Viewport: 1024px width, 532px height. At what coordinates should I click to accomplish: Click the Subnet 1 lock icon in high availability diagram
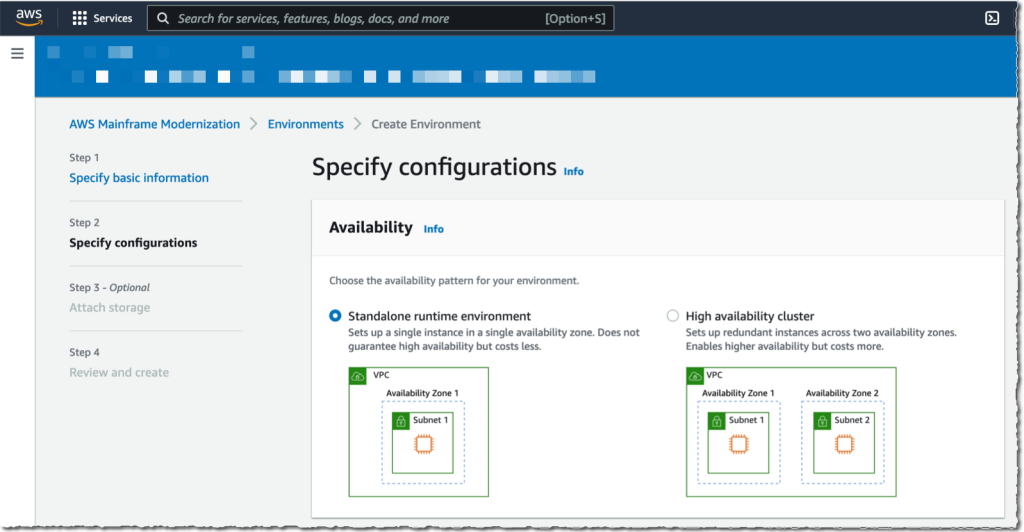pos(716,421)
